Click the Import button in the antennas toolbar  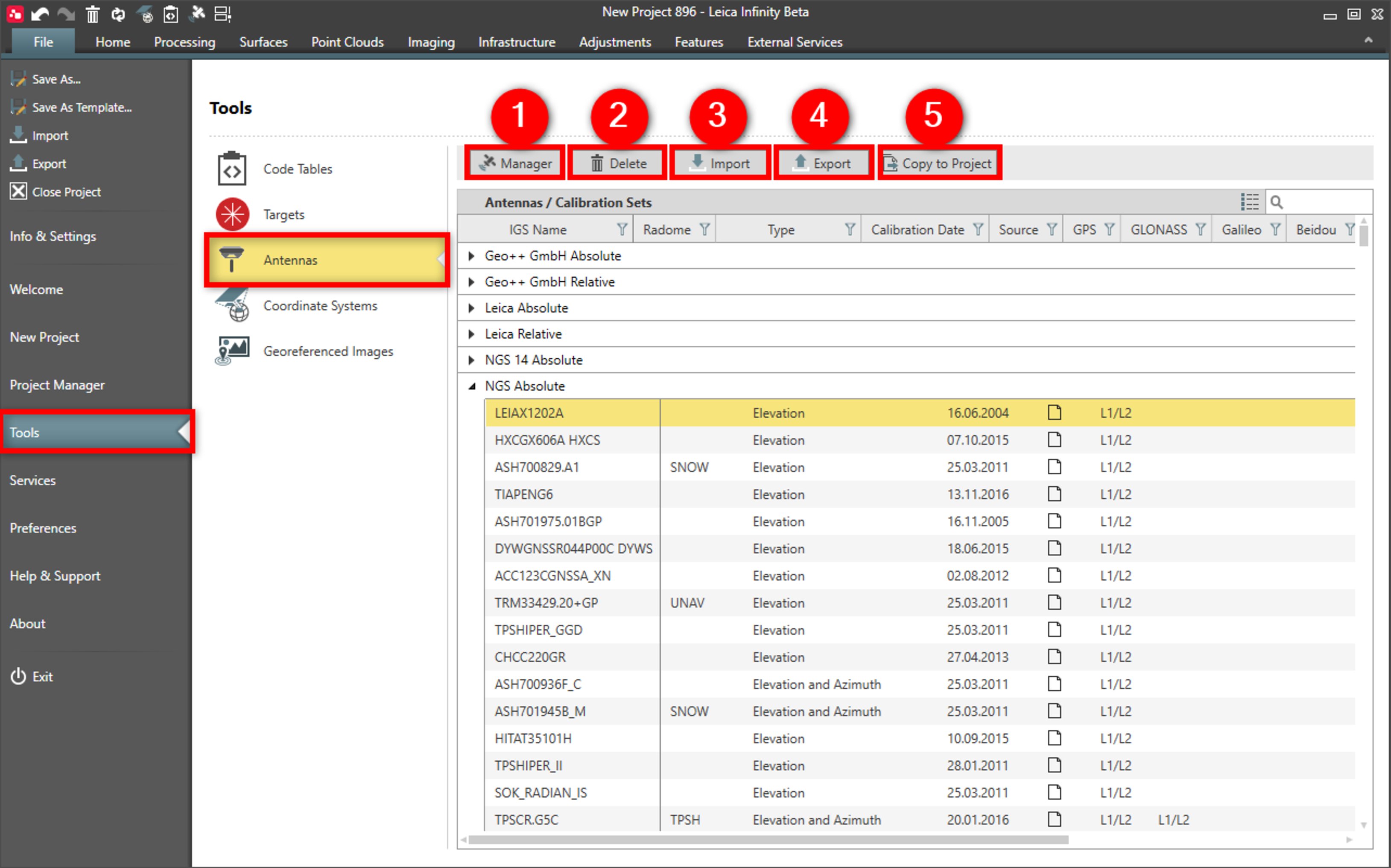point(720,163)
